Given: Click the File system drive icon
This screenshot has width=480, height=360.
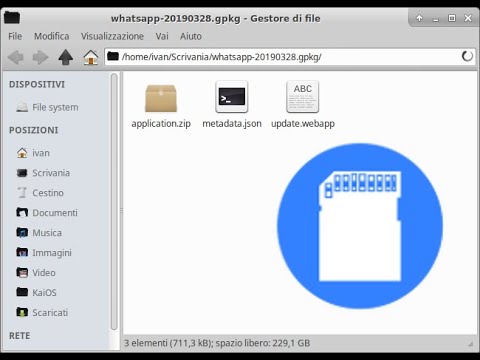Looking at the screenshot, I should pos(22,107).
